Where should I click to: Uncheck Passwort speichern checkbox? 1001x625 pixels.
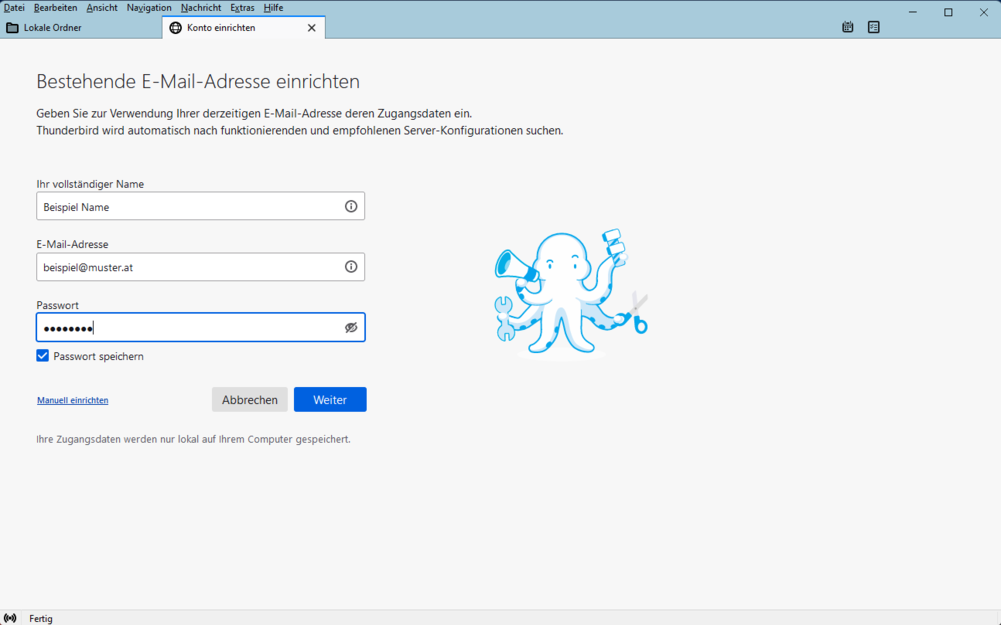tap(43, 356)
